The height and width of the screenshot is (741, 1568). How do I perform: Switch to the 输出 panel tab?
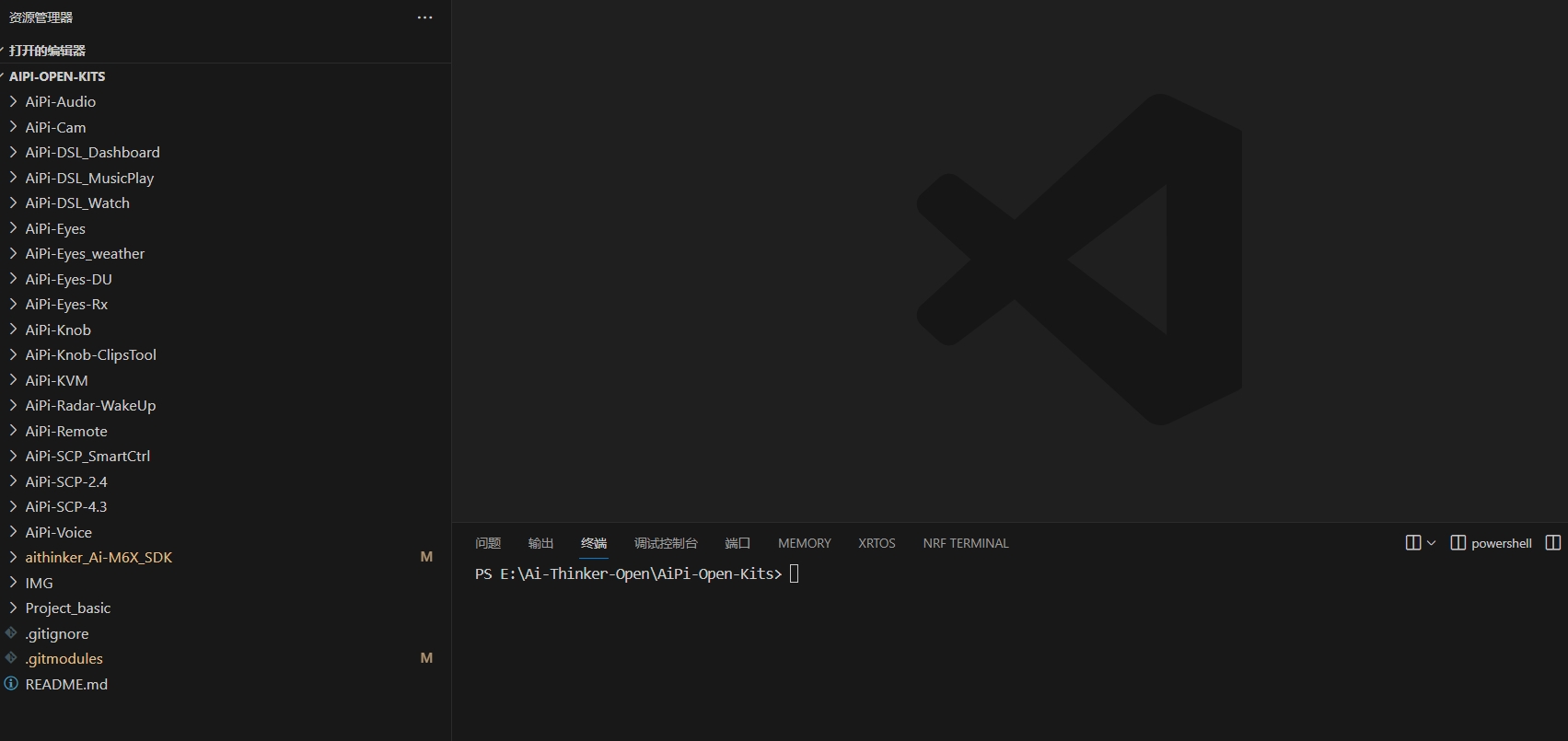click(541, 543)
